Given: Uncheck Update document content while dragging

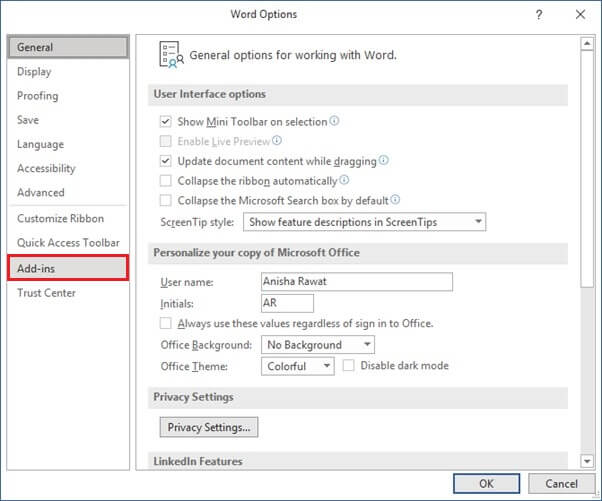Looking at the screenshot, I should click(165, 161).
